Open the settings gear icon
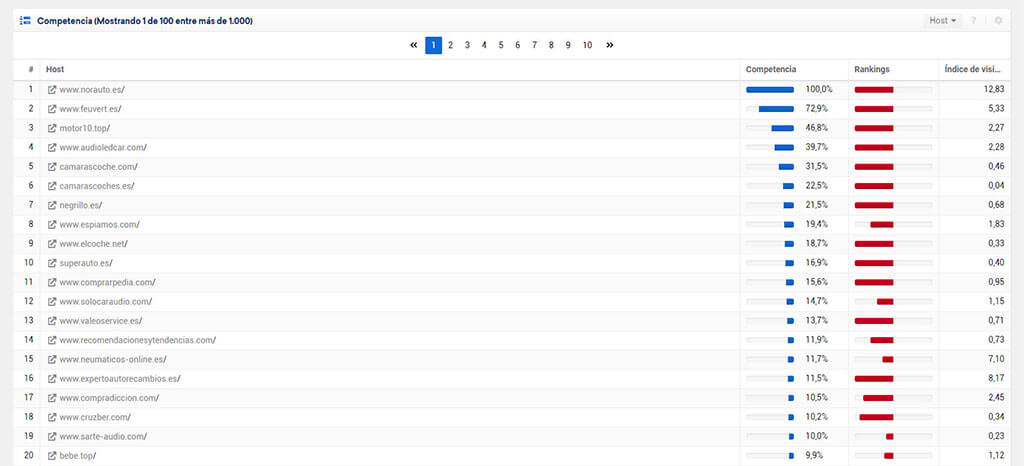The height and width of the screenshot is (466, 1024). coord(998,21)
